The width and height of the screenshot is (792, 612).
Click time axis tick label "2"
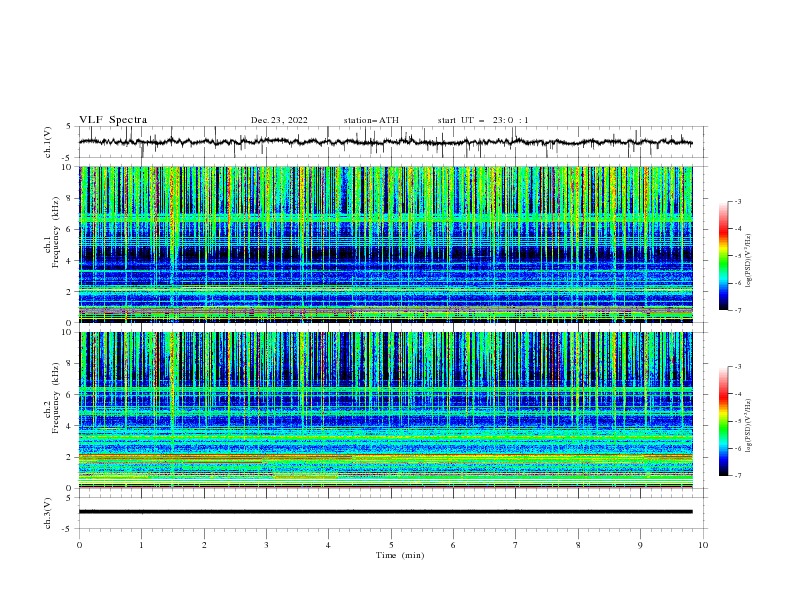coord(204,545)
